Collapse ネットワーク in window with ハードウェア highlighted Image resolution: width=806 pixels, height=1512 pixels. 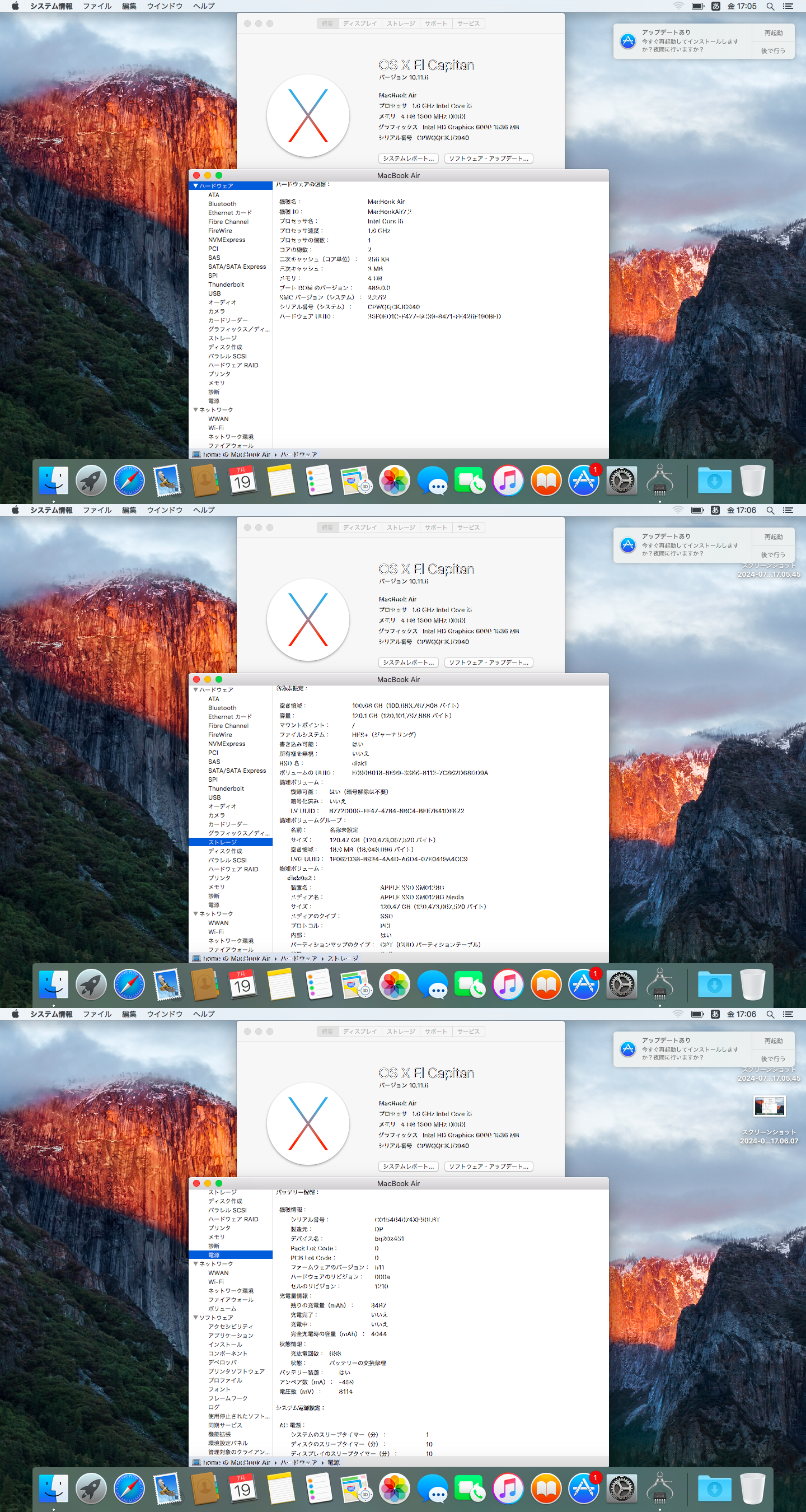click(x=195, y=410)
